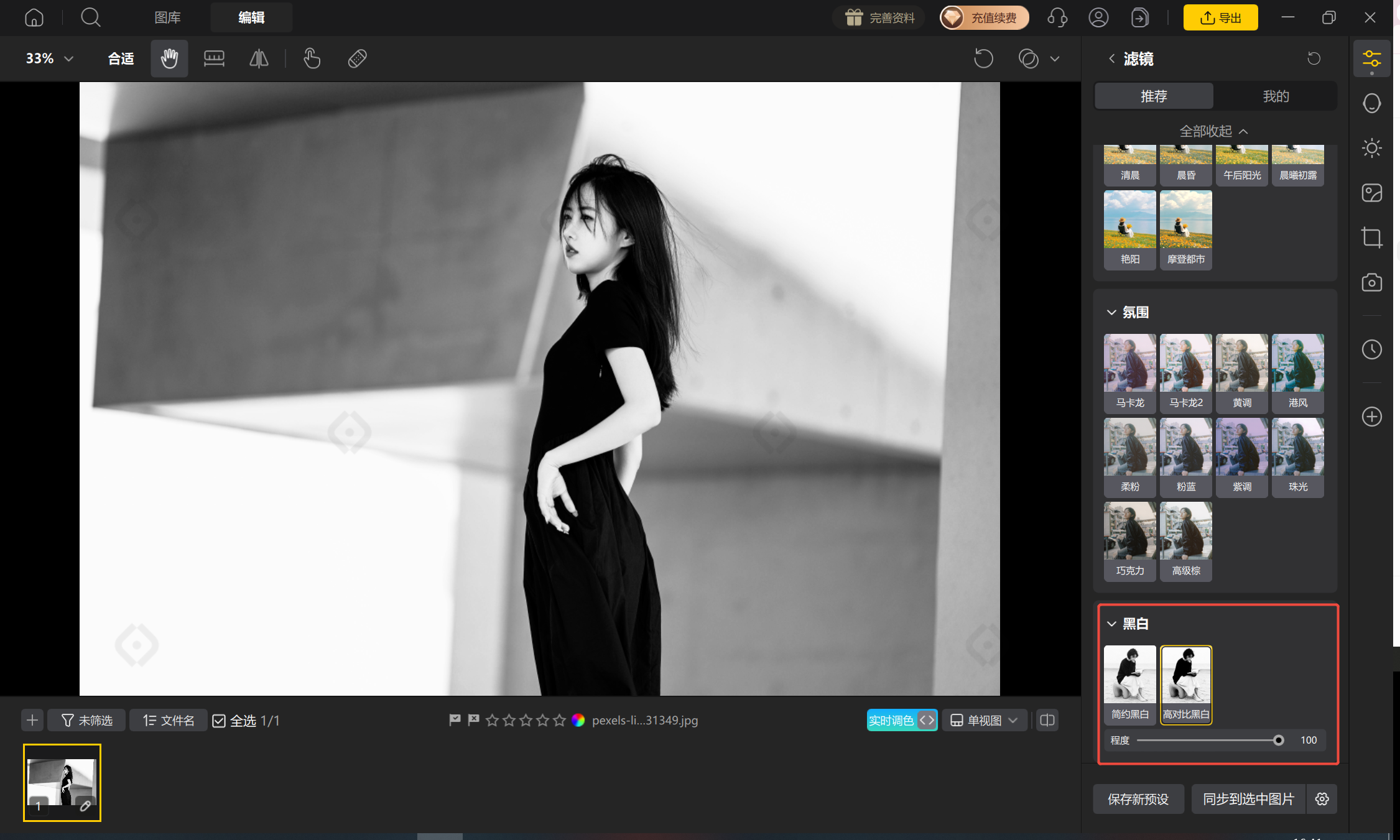Open the 单视图 view mode dropdown
1400x840 pixels.
pyautogui.click(x=985, y=720)
